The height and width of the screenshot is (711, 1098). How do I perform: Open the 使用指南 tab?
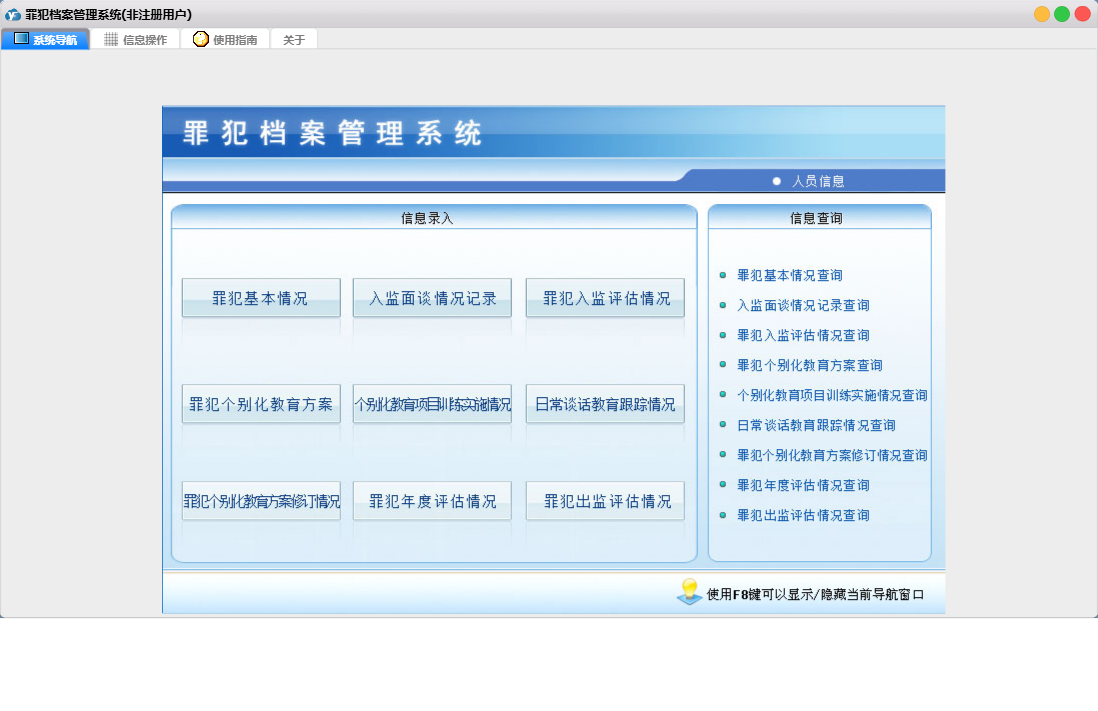(x=225, y=40)
